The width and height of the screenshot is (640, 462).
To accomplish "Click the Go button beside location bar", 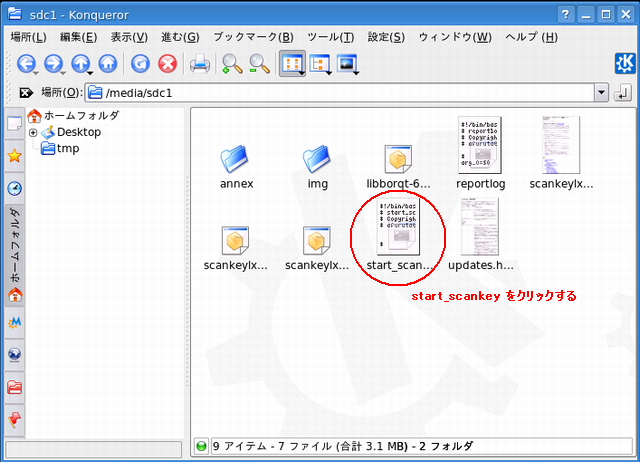I will (623, 93).
